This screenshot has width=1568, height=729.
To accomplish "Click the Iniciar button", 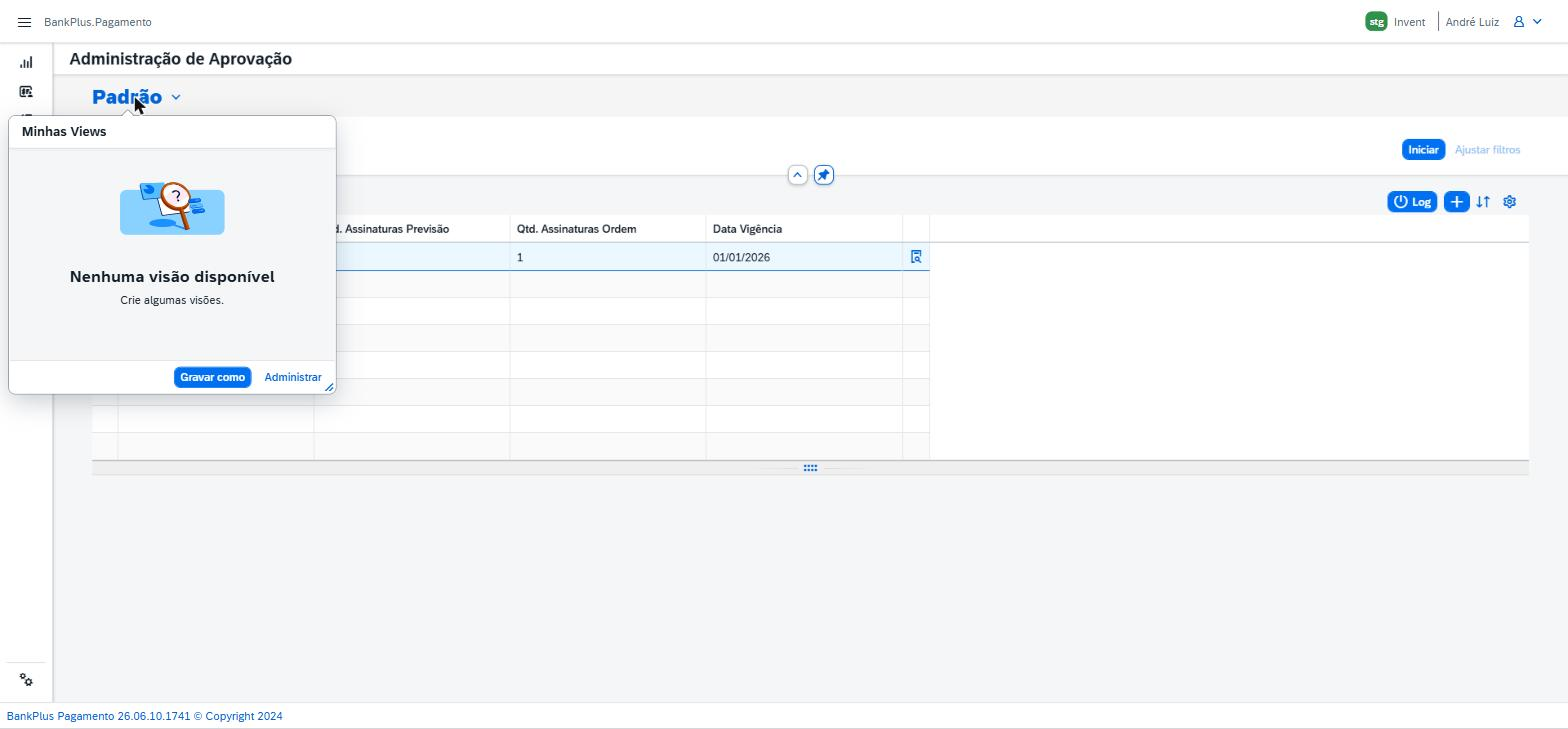I will (x=1423, y=150).
